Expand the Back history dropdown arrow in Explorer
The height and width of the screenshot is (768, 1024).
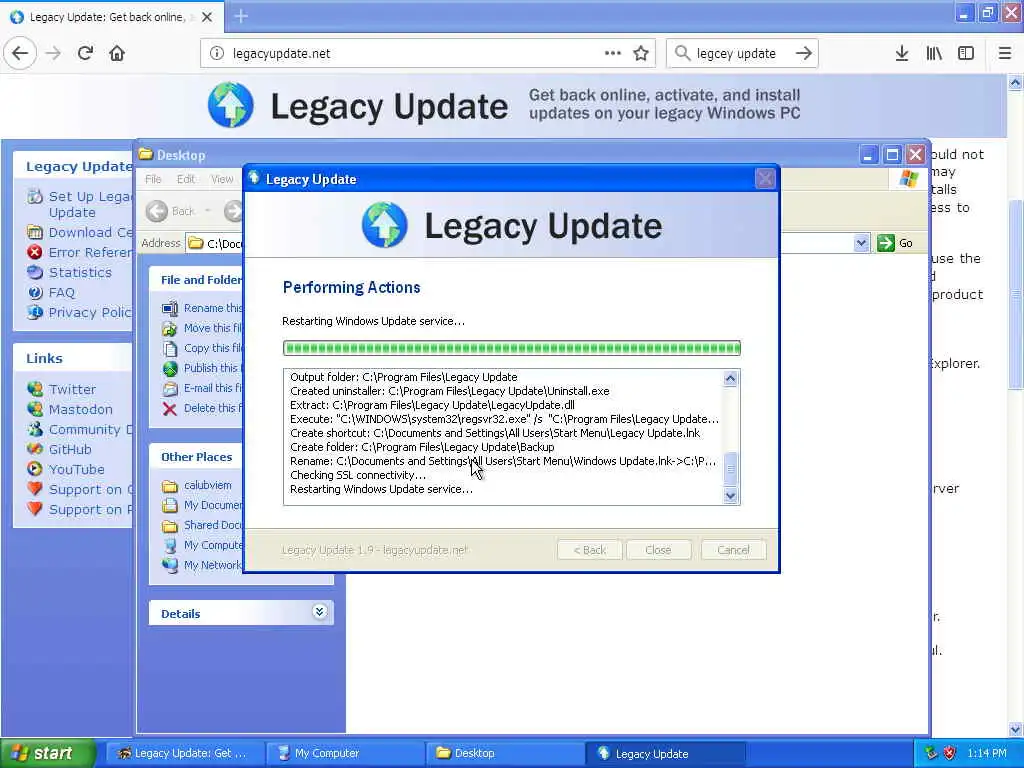(x=208, y=211)
